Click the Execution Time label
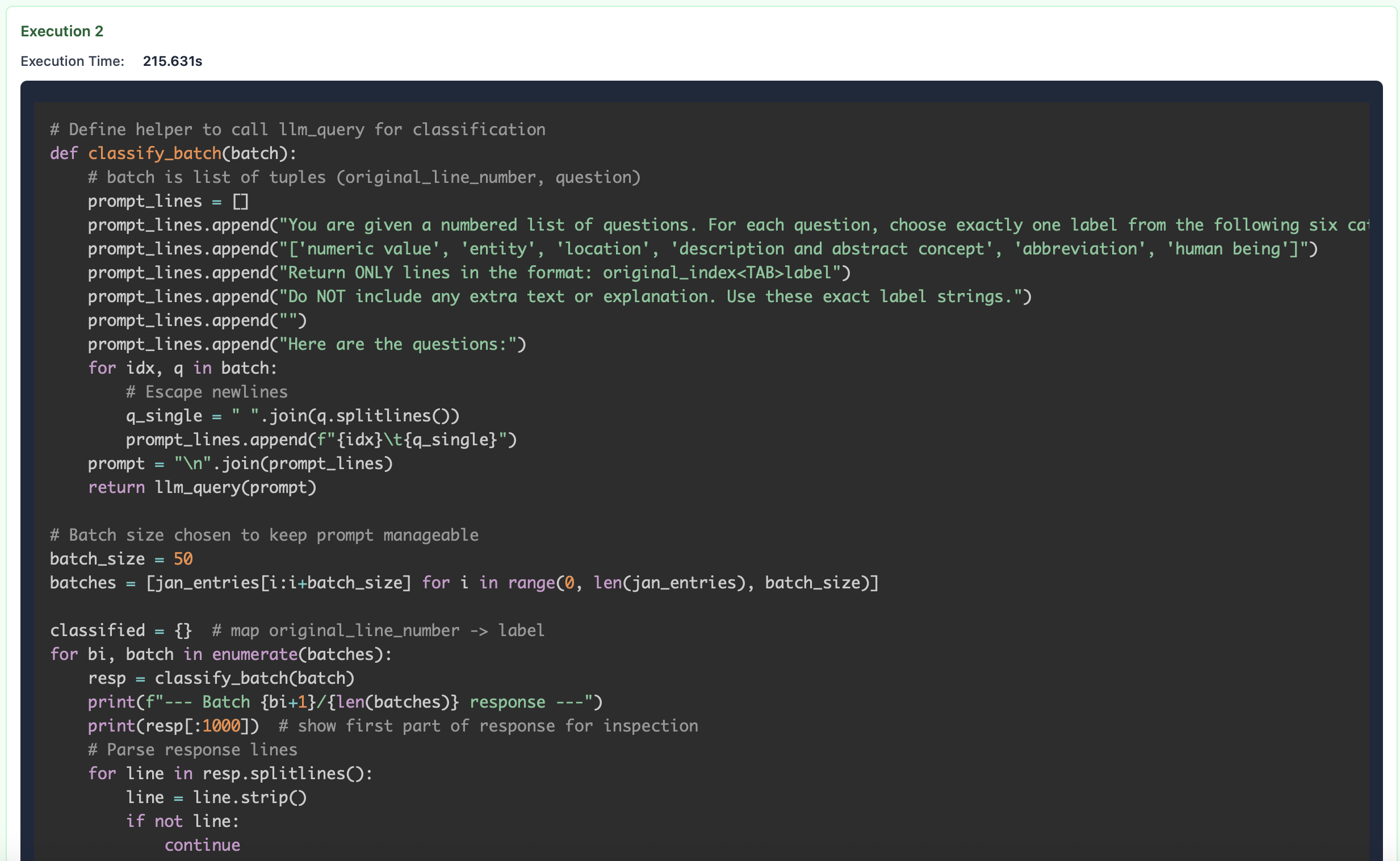The width and height of the screenshot is (1400, 861). point(72,61)
